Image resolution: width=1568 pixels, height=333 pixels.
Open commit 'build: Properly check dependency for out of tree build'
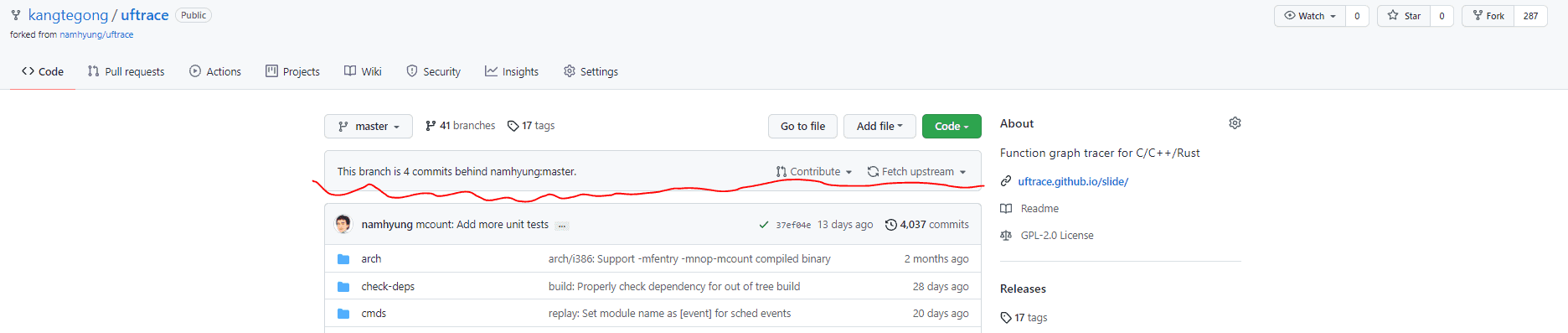pos(674,287)
